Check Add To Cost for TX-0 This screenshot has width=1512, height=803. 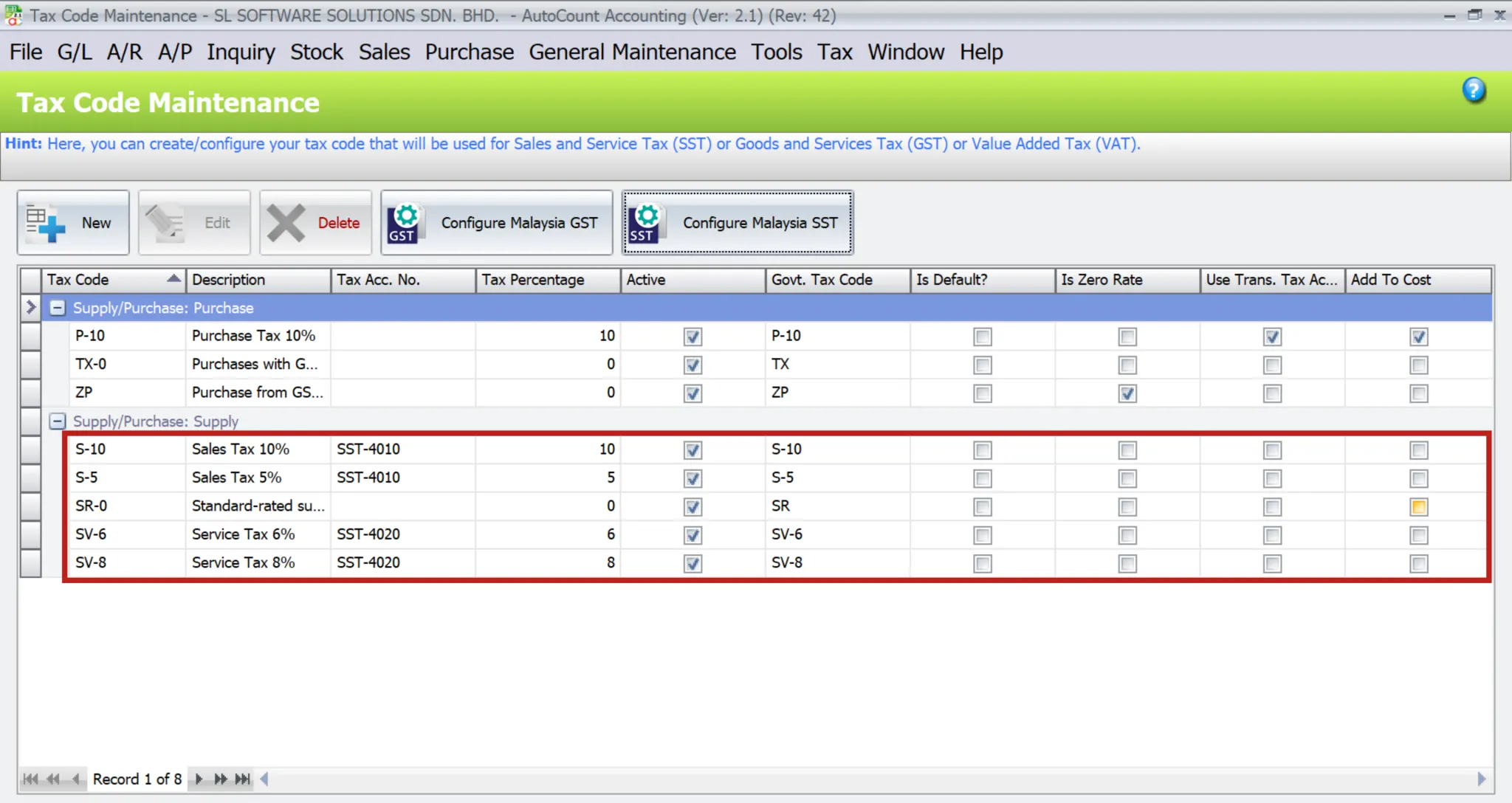pyautogui.click(x=1419, y=365)
